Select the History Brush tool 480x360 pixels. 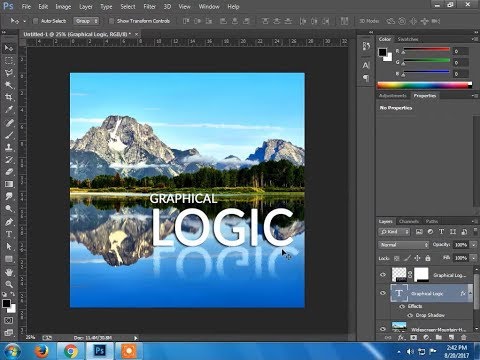click(x=9, y=159)
